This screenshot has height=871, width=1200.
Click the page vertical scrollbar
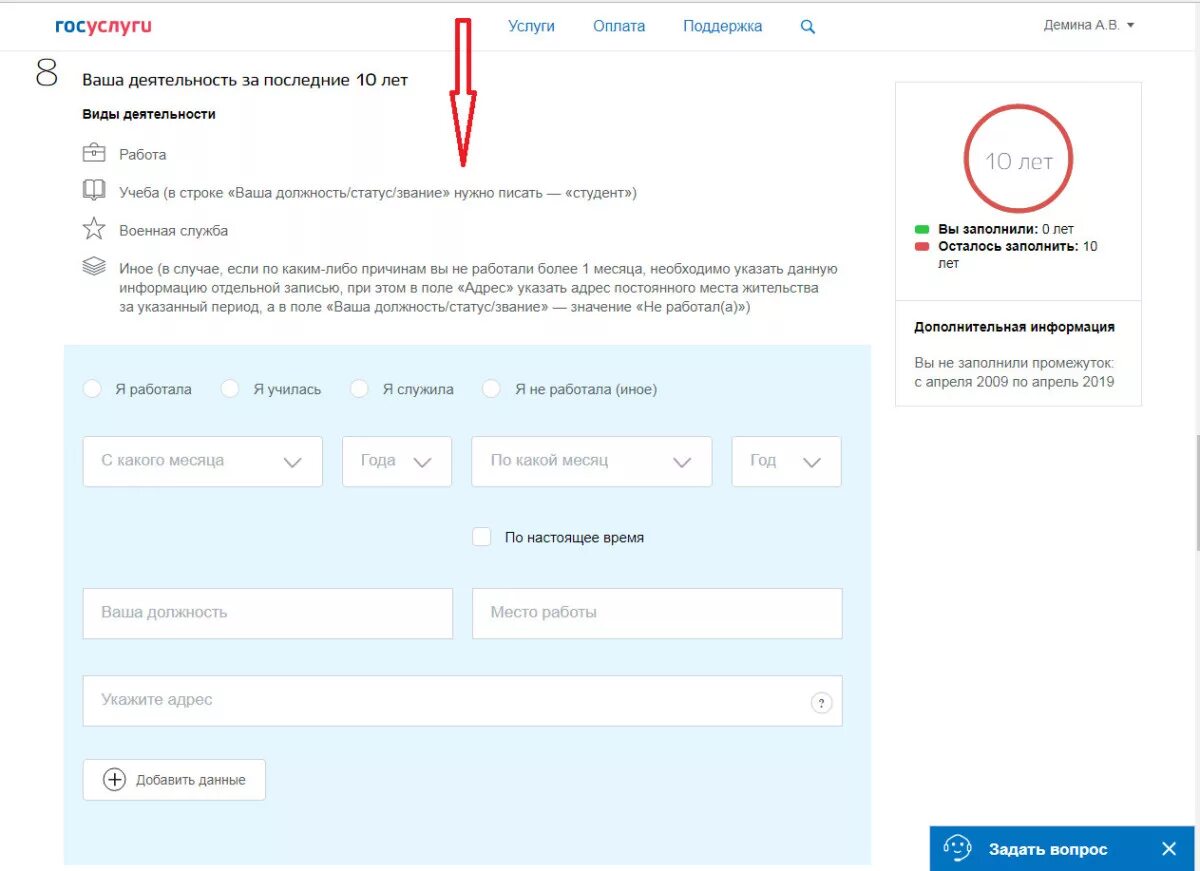pyautogui.click(x=1196, y=493)
